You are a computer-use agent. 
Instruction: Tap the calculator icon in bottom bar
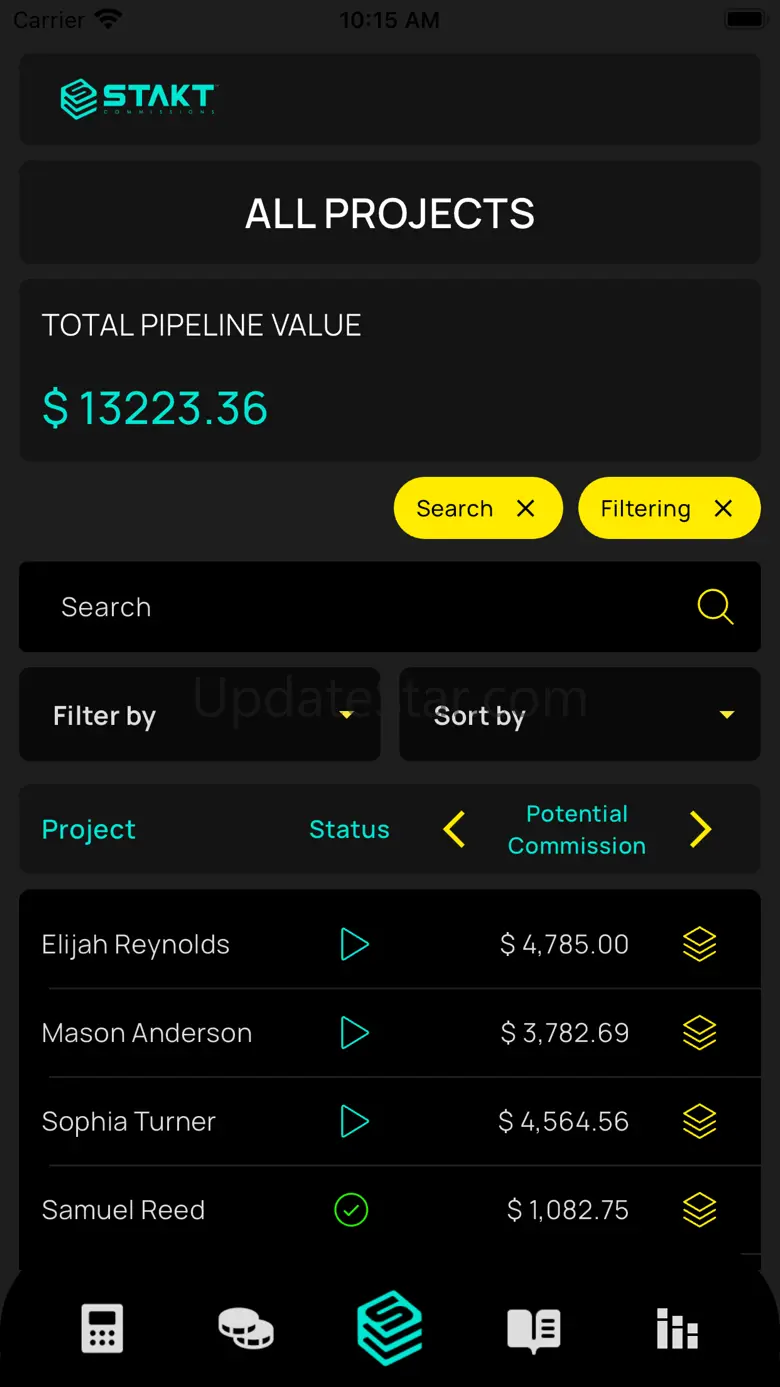(x=102, y=1329)
